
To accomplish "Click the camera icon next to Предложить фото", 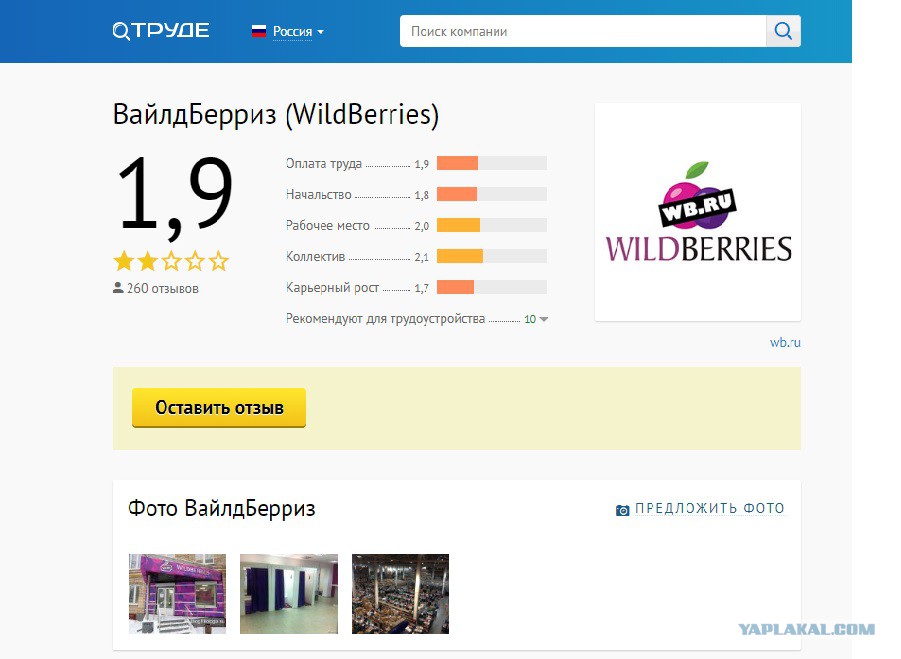I will (x=622, y=510).
